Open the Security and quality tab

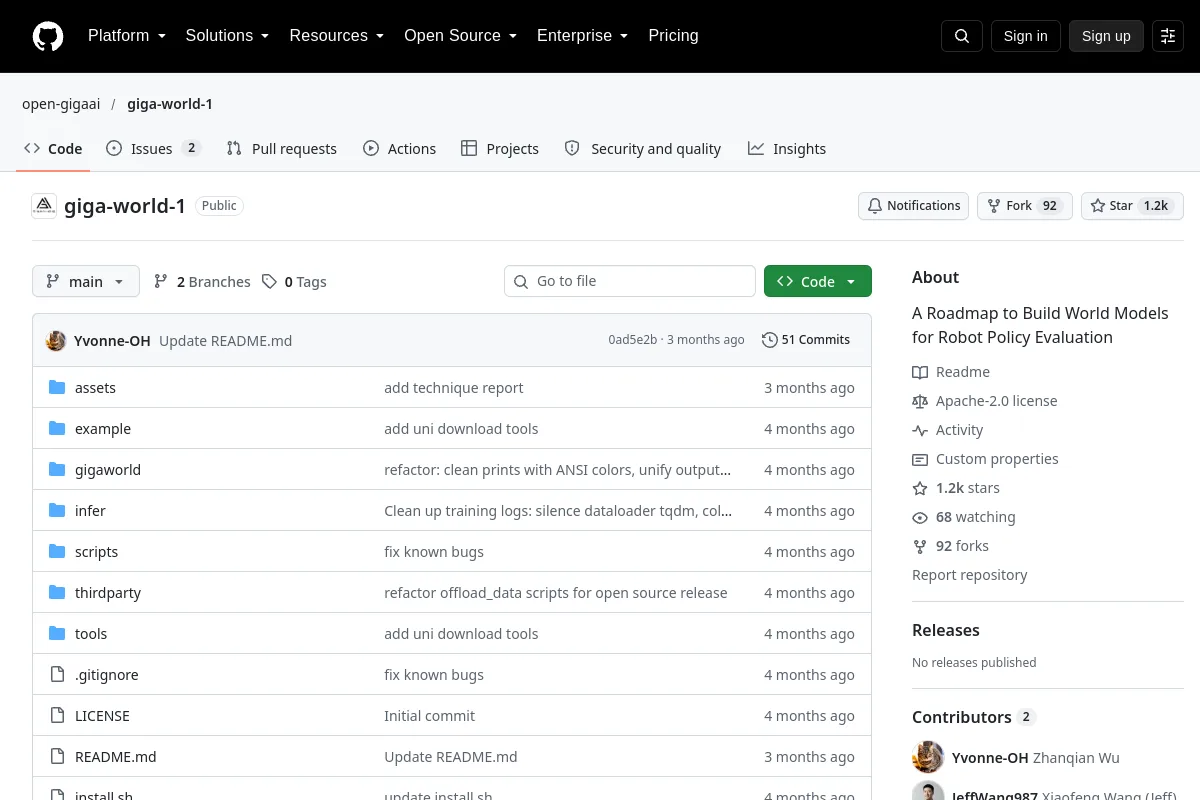[643, 148]
